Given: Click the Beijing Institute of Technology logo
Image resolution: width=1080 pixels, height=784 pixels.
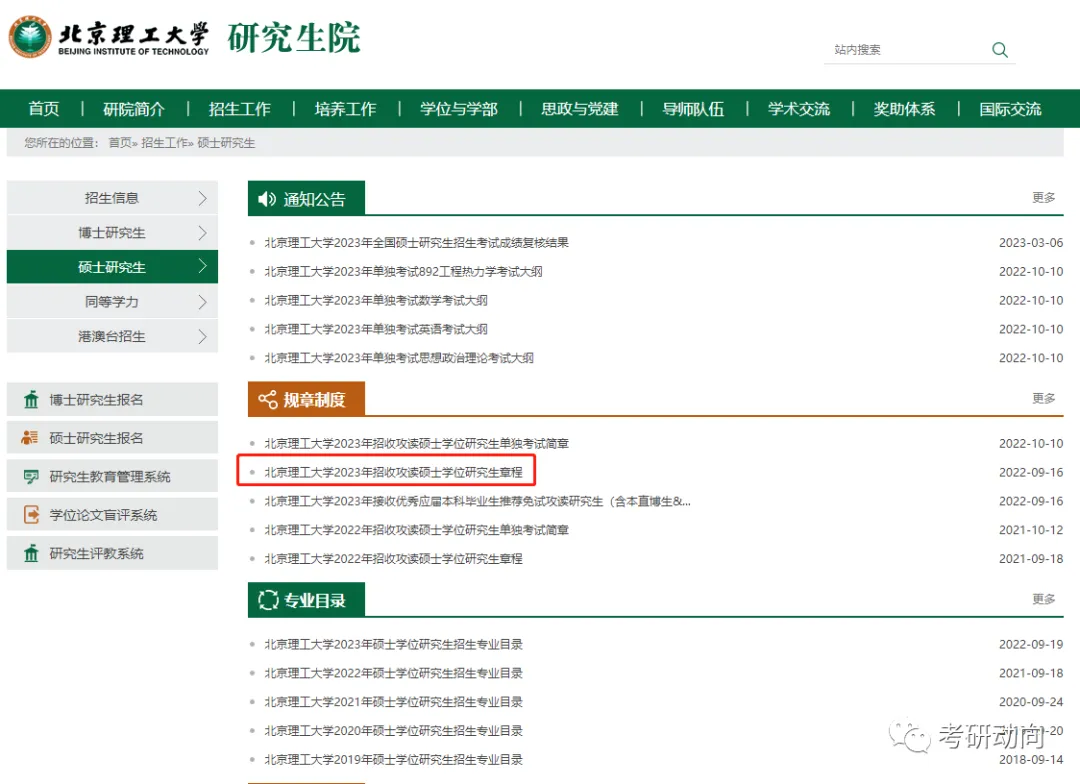Looking at the screenshot, I should pyautogui.click(x=109, y=37).
